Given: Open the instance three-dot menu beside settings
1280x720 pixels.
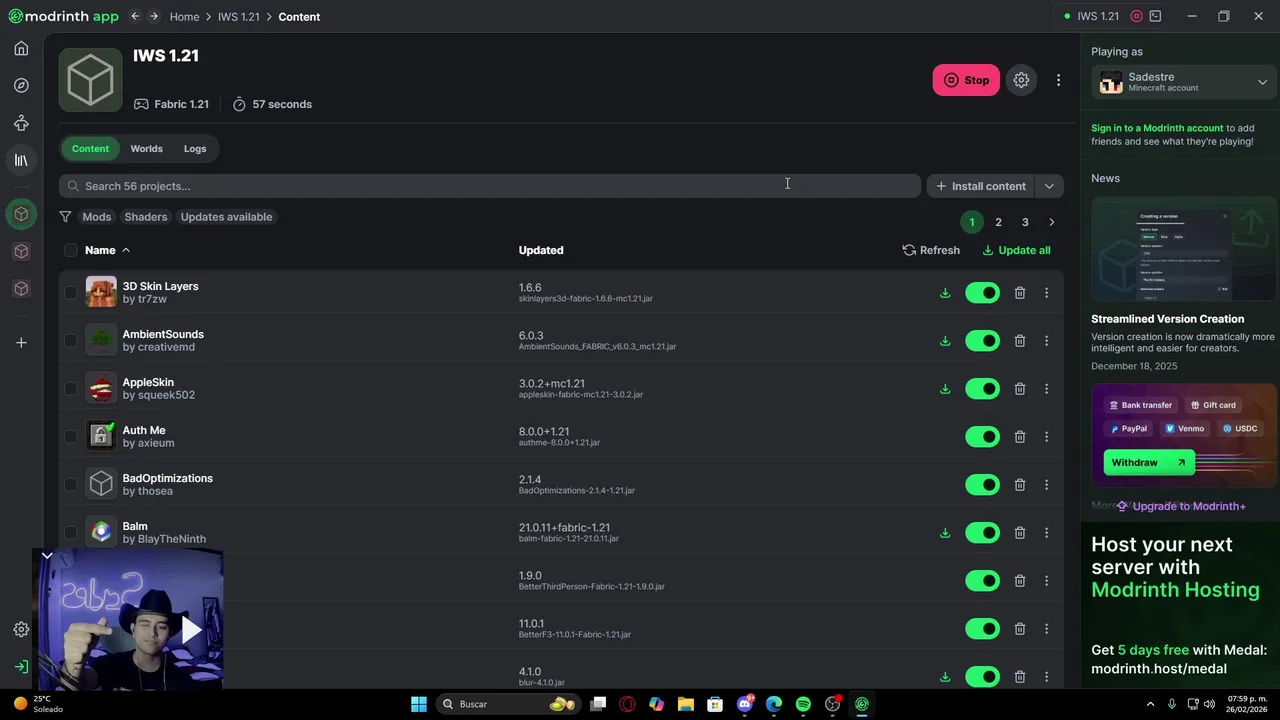Looking at the screenshot, I should pyautogui.click(x=1058, y=80).
